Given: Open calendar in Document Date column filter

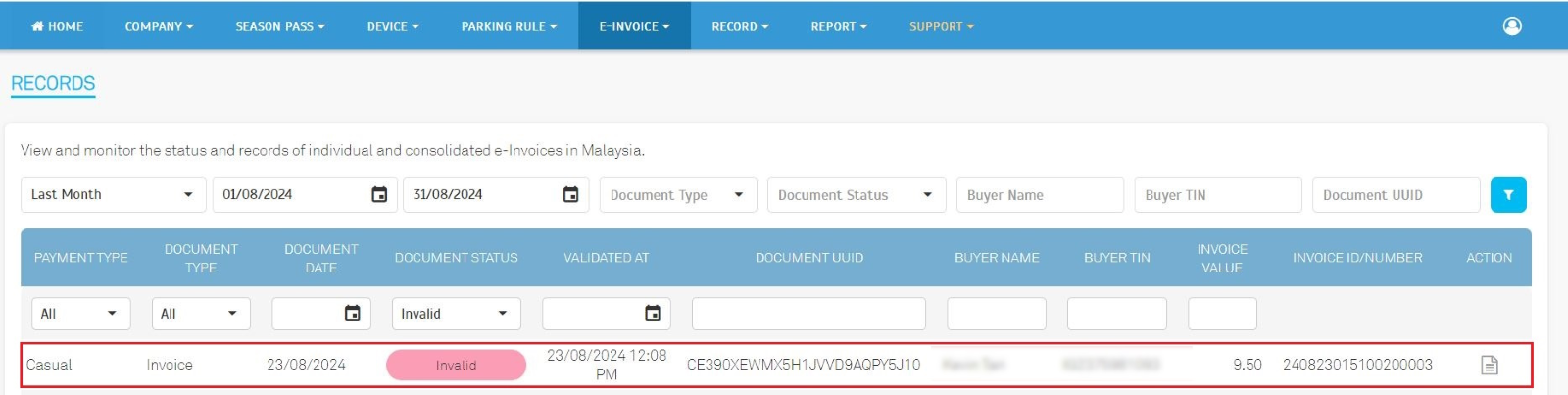Looking at the screenshot, I should click(352, 314).
